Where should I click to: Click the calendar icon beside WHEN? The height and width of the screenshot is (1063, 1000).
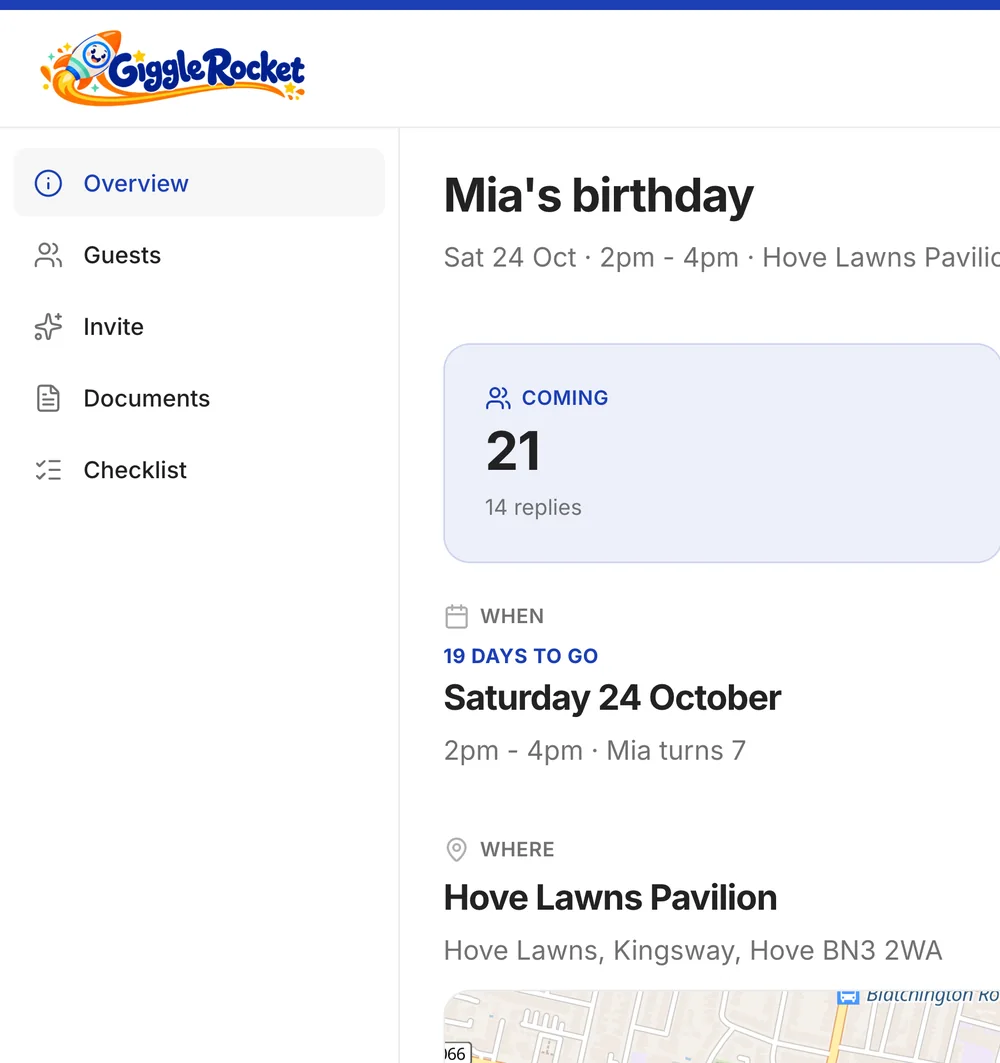tap(456, 616)
